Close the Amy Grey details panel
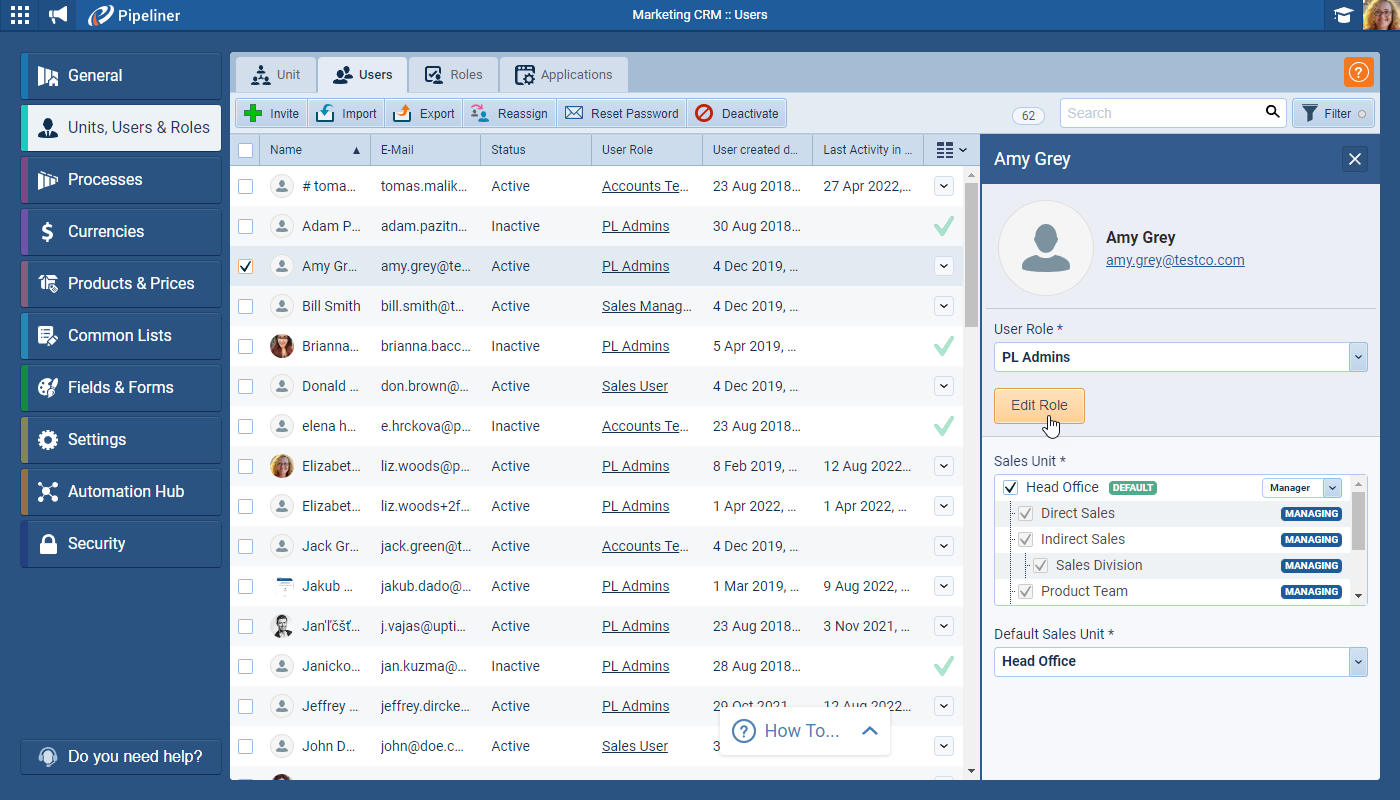1400x800 pixels. (x=1354, y=159)
